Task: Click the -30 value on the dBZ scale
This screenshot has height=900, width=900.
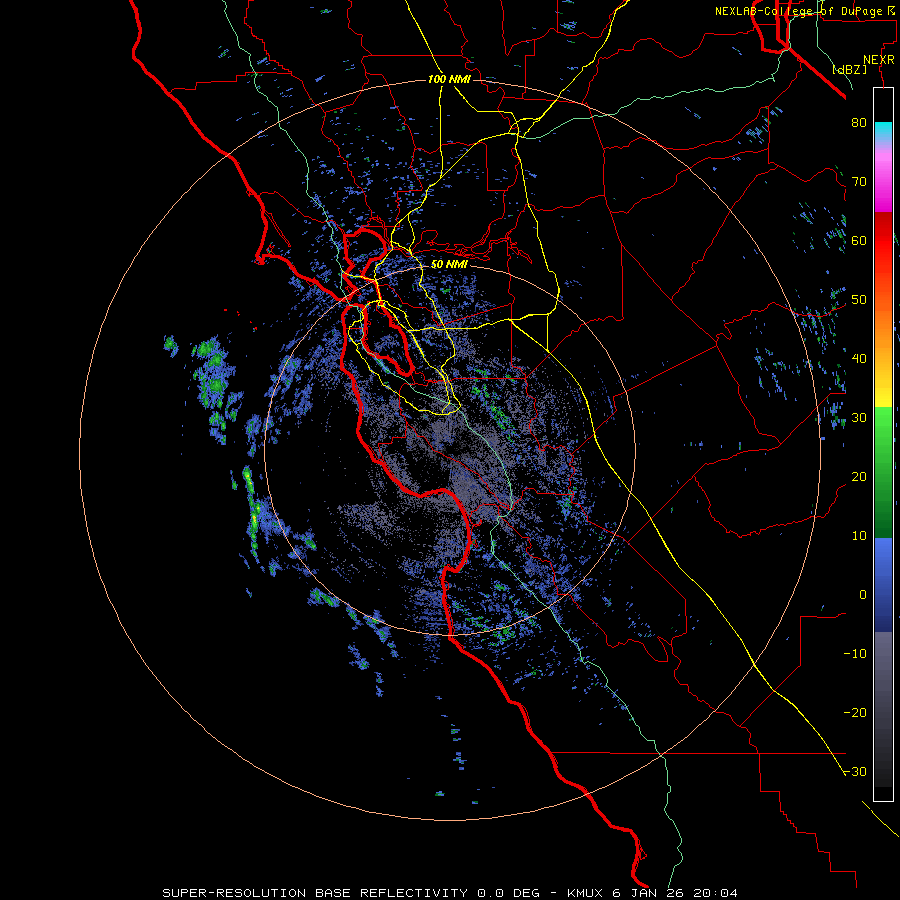Action: [x=855, y=772]
